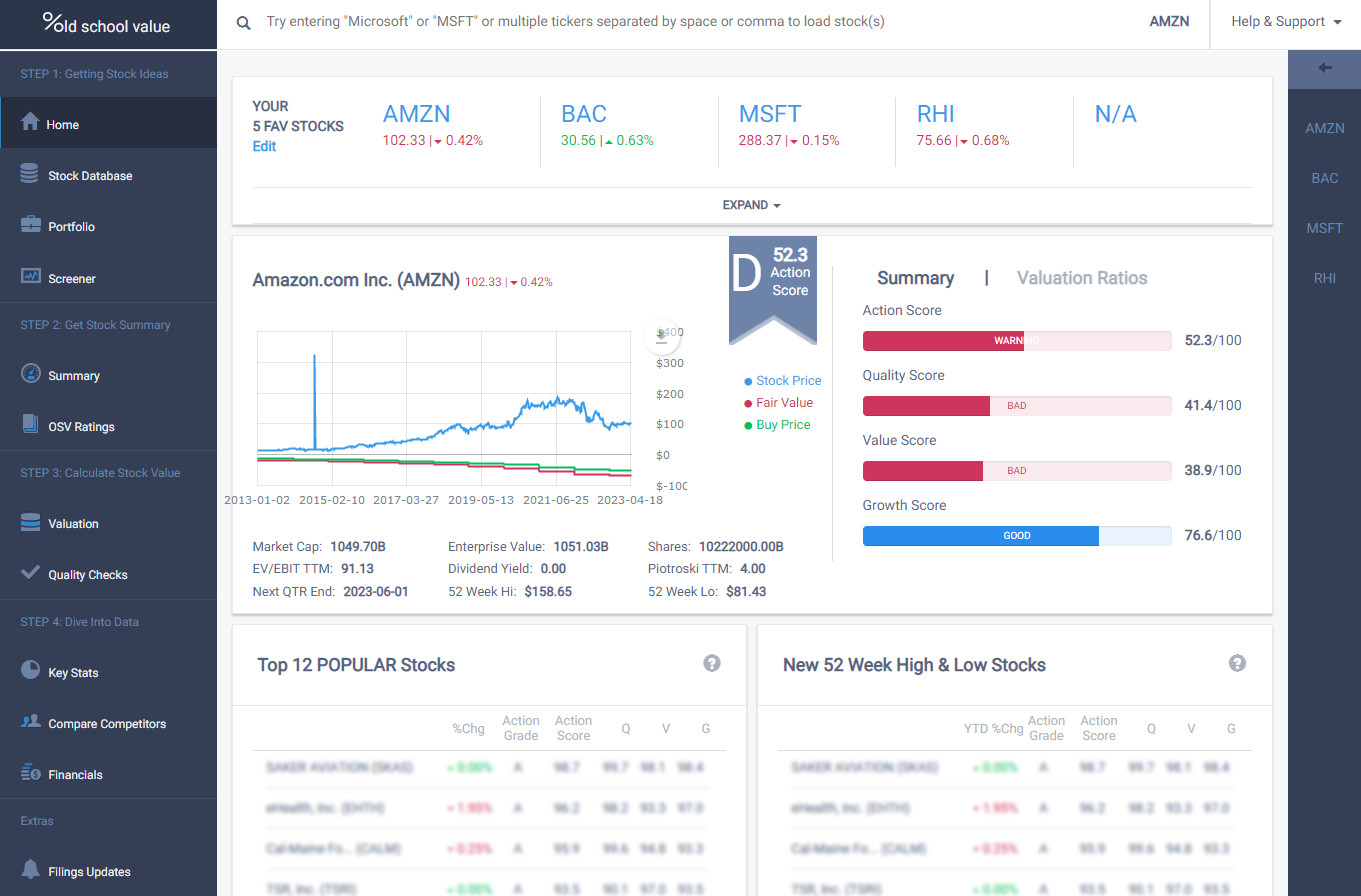
Task: Click the AMZN price chart area
Action: (444, 409)
